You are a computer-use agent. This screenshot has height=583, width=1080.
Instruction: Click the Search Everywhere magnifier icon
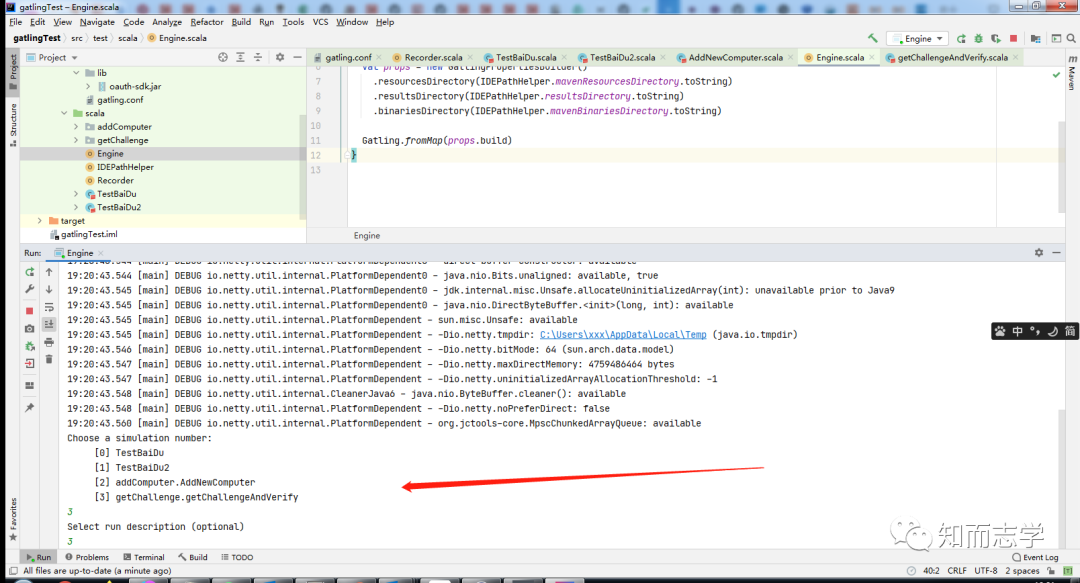click(1071, 39)
